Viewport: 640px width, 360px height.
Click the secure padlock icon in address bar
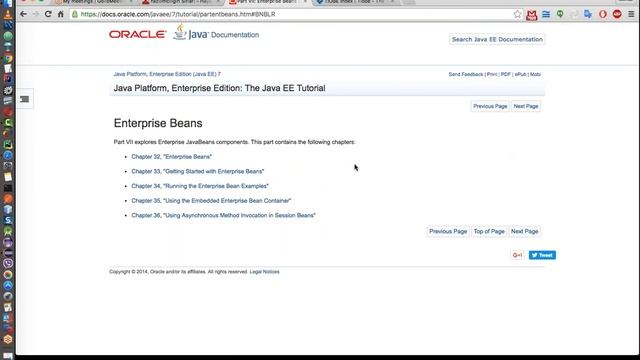point(75,14)
